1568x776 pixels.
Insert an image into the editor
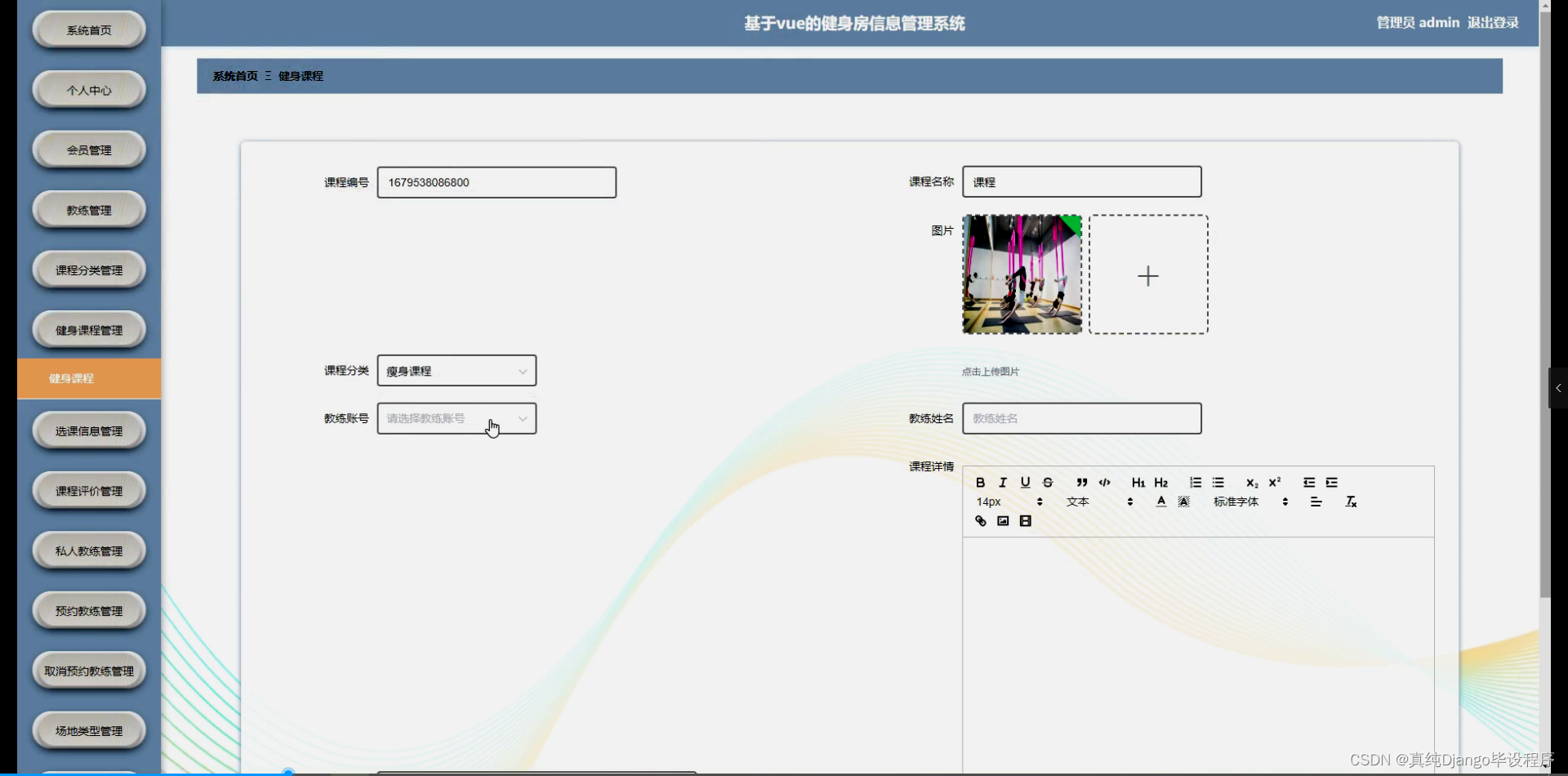[1002, 521]
